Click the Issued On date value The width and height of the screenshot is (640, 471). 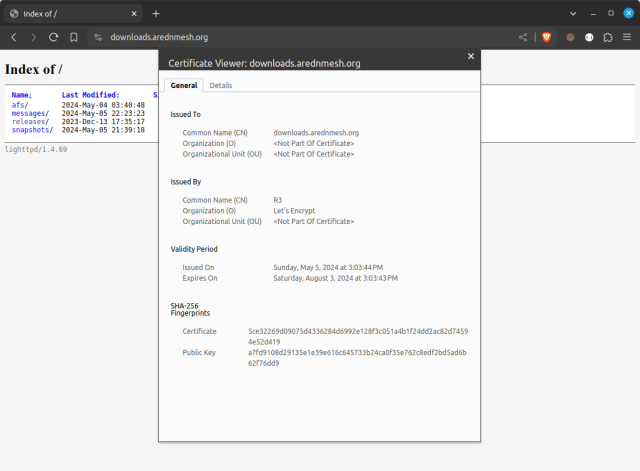328,267
